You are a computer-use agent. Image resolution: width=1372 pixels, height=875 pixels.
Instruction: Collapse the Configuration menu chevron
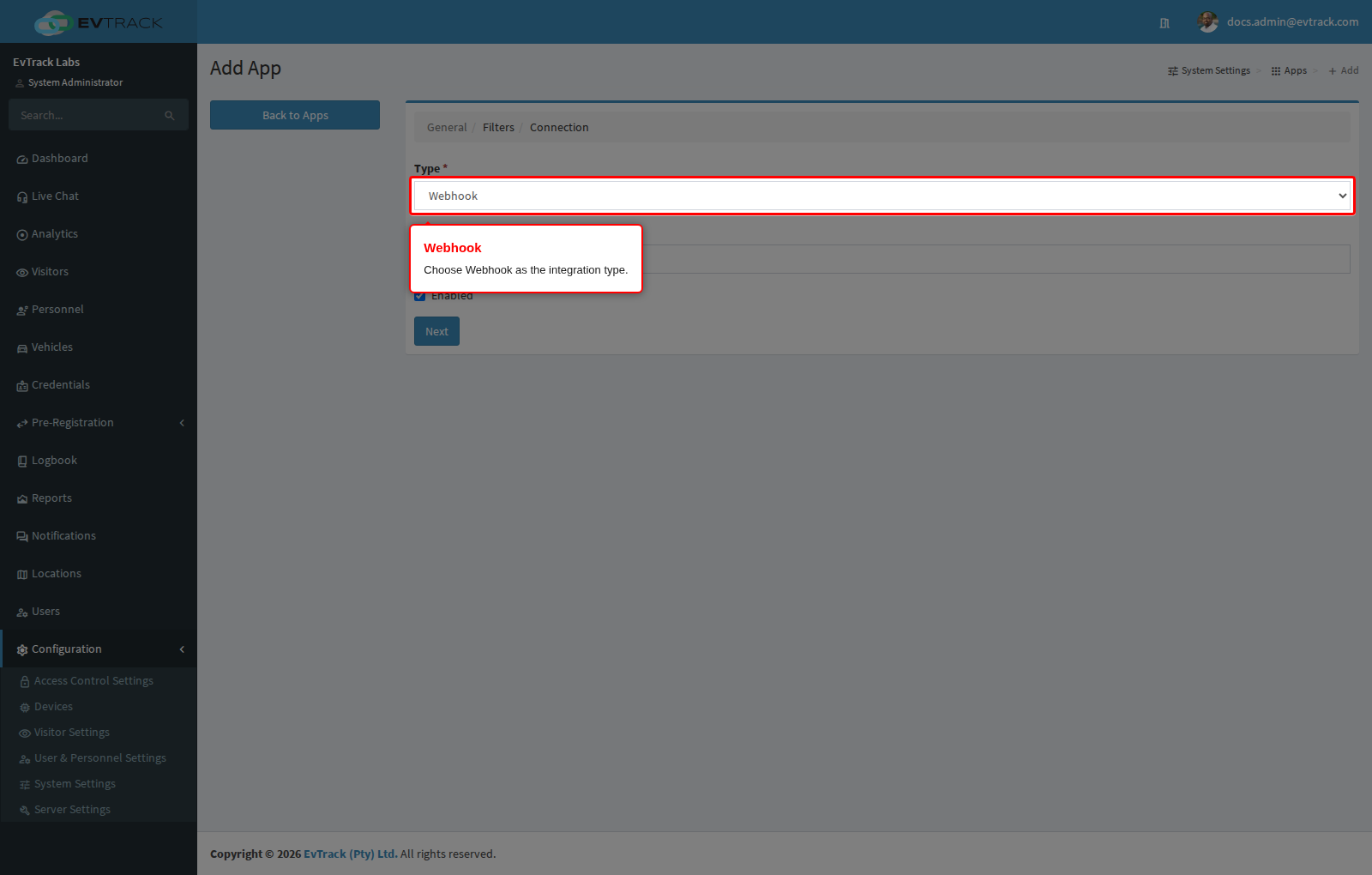pos(182,649)
